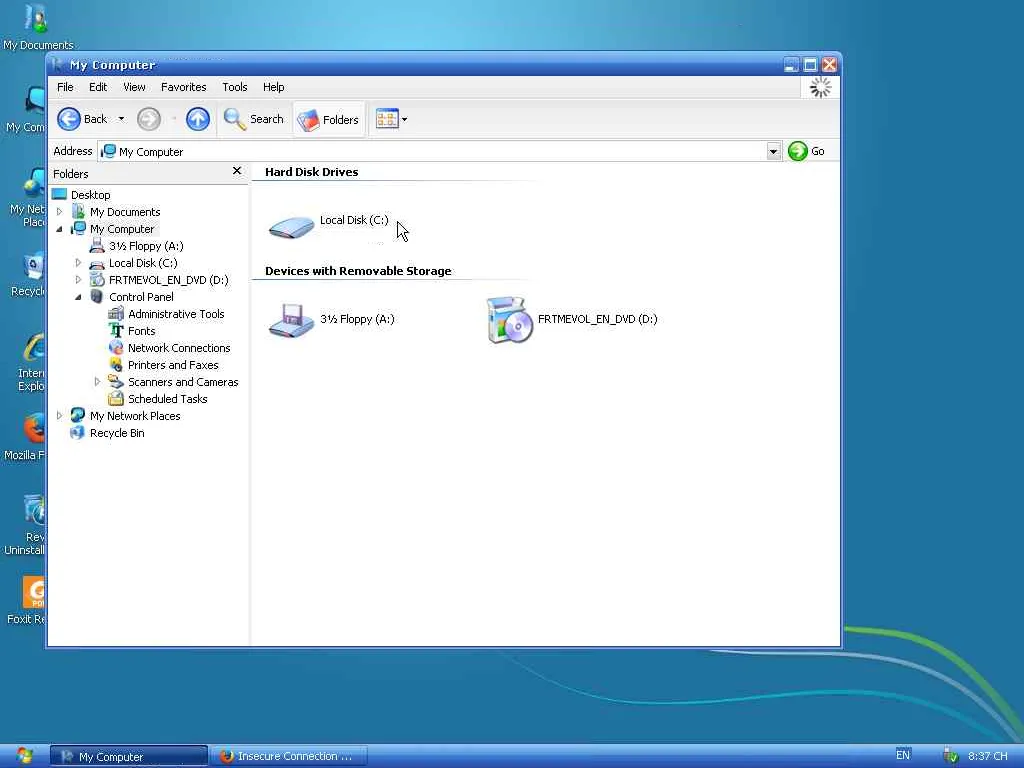Open the Edit menu

(x=98, y=87)
